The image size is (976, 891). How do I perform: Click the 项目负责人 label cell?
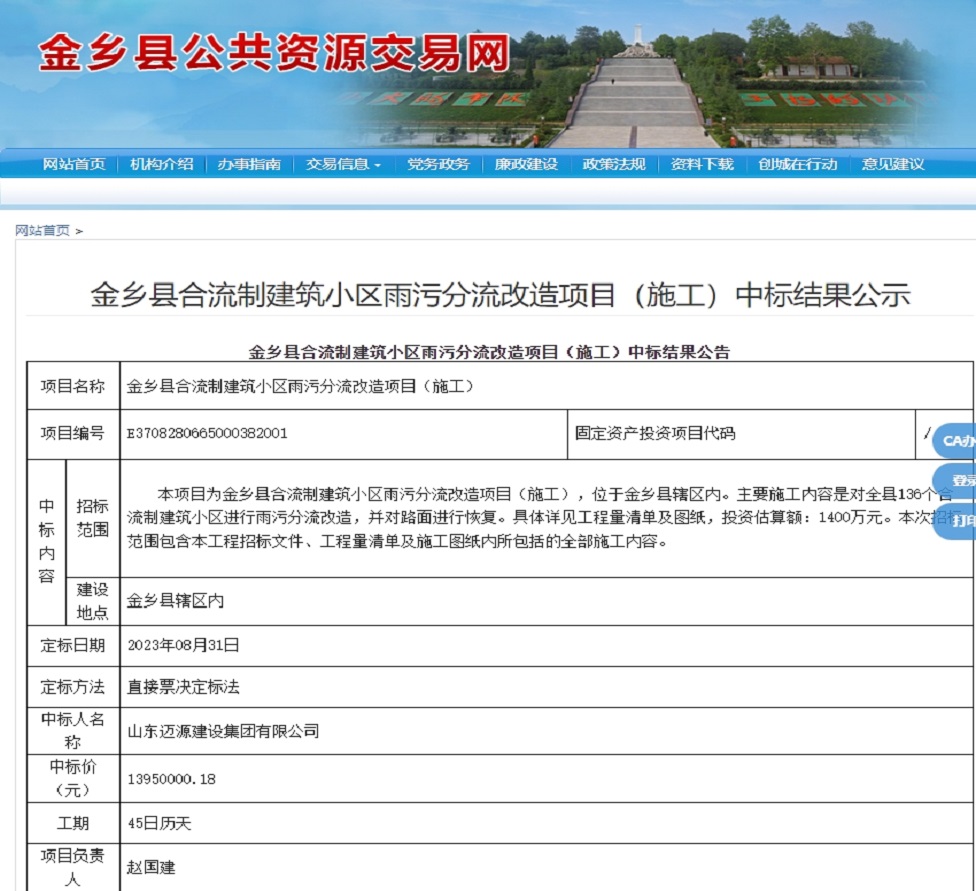pyautogui.click(x=73, y=867)
